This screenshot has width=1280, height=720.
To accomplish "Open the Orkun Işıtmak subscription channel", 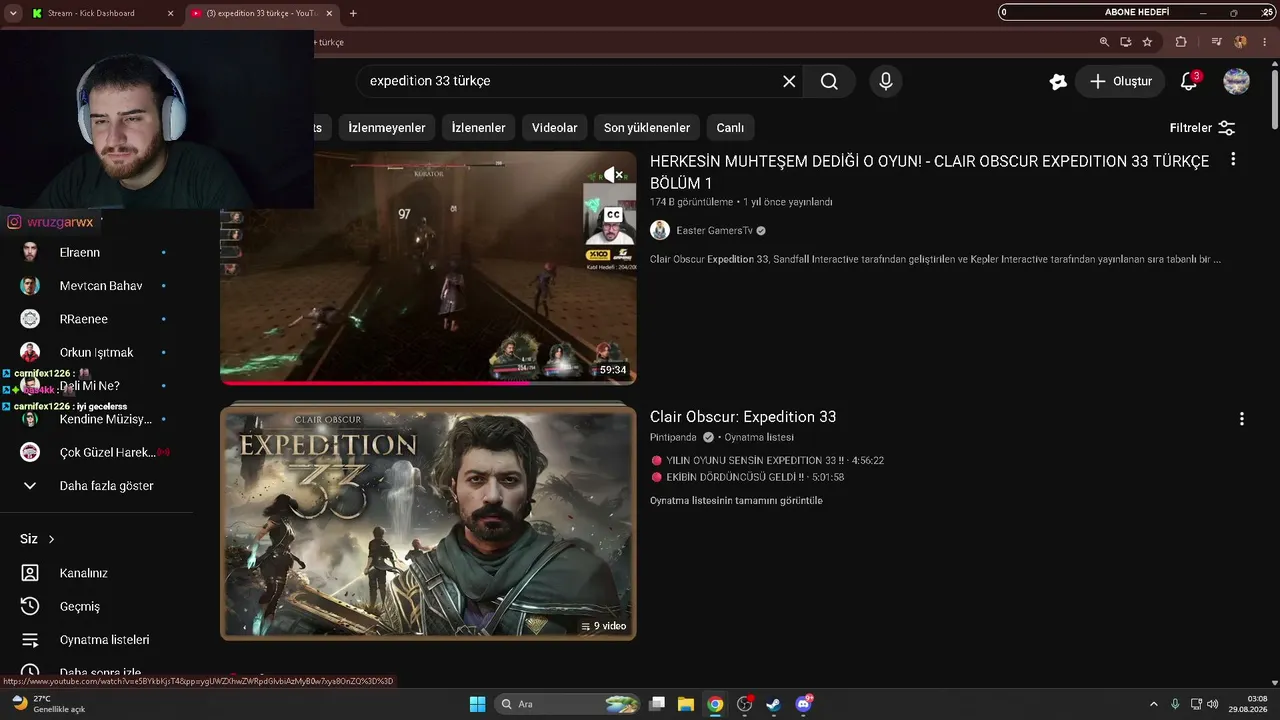I will pyautogui.click(x=95, y=352).
